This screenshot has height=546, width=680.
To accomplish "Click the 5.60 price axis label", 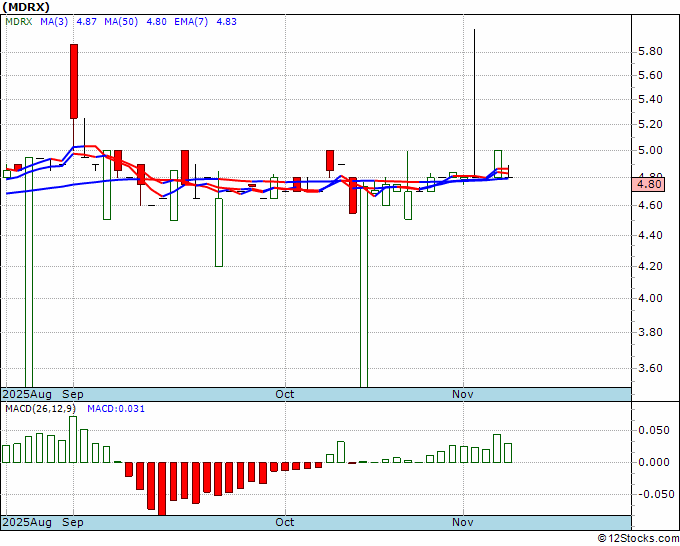I will [651, 75].
